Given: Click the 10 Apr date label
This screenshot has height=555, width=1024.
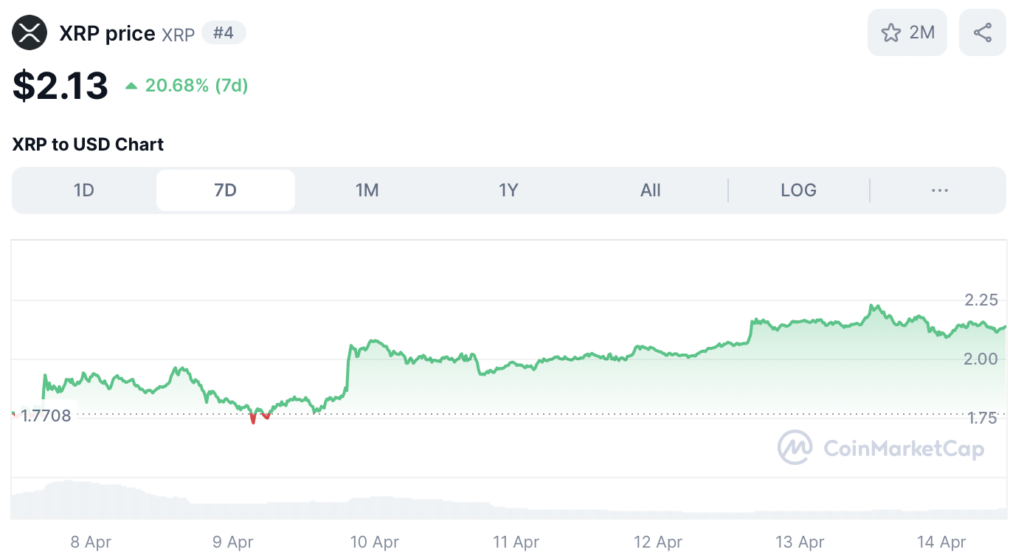Looking at the screenshot, I should [x=374, y=542].
